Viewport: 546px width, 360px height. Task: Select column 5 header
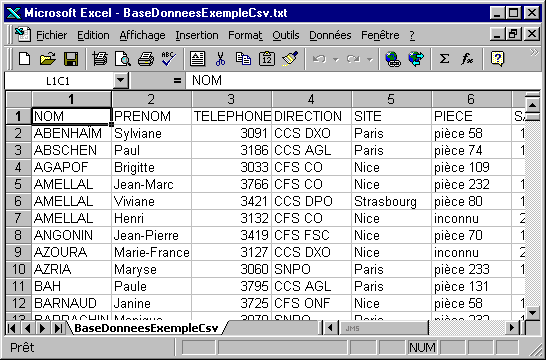[391, 99]
